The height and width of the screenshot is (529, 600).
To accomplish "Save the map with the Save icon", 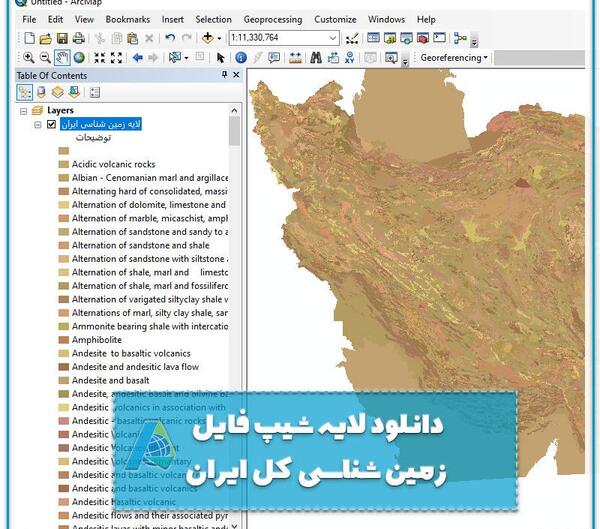I will [x=62, y=38].
